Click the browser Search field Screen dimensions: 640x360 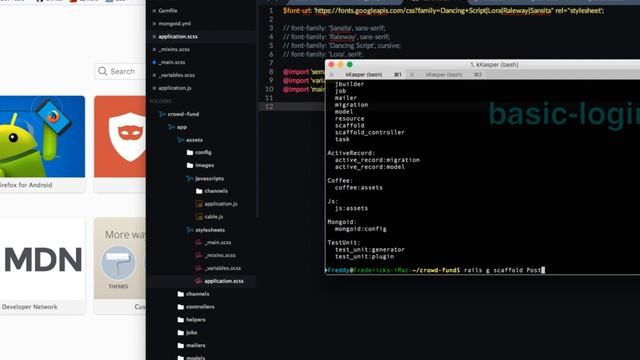[120, 71]
